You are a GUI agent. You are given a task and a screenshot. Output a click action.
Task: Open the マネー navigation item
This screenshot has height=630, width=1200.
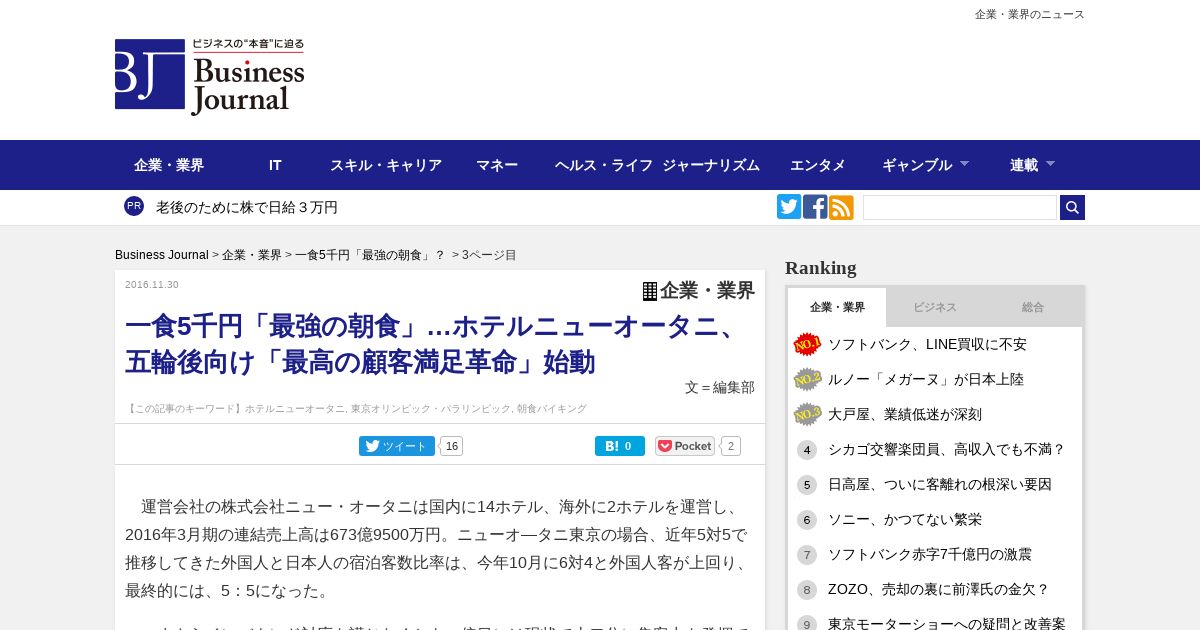pyautogui.click(x=497, y=165)
